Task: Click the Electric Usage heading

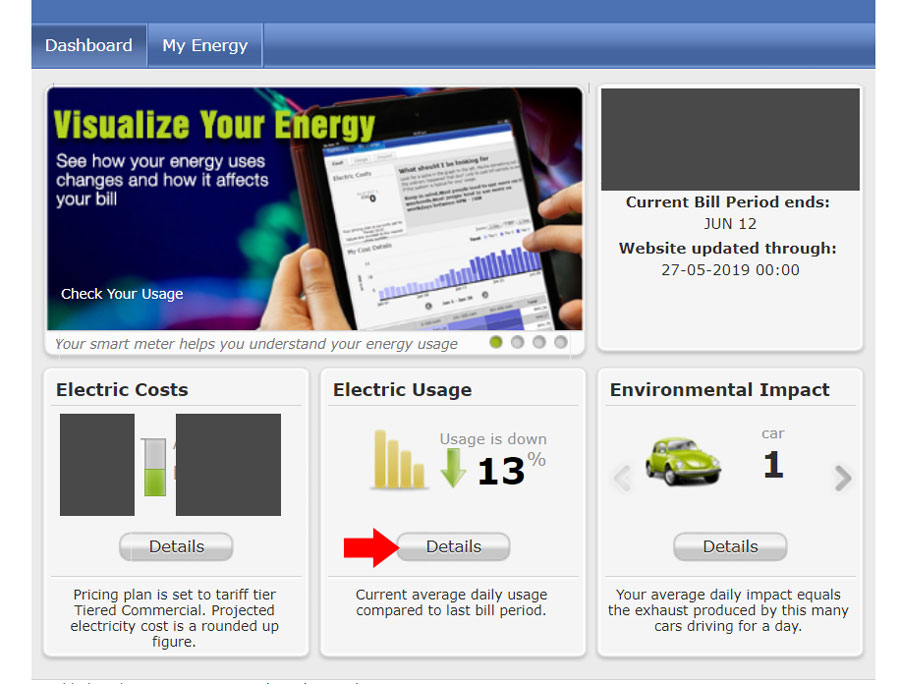Action: click(402, 390)
